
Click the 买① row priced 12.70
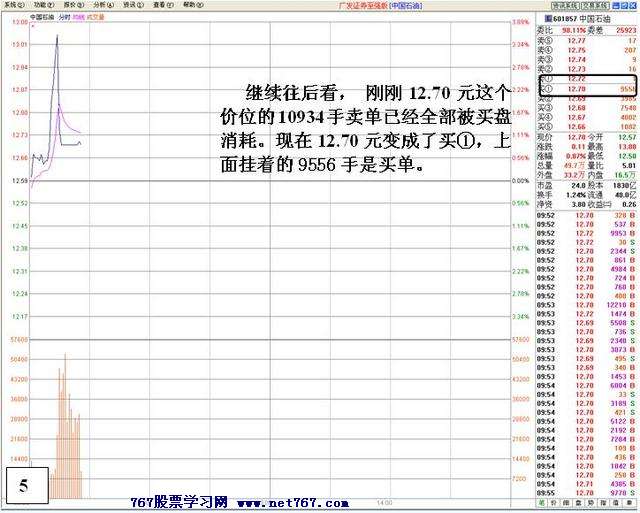point(587,89)
